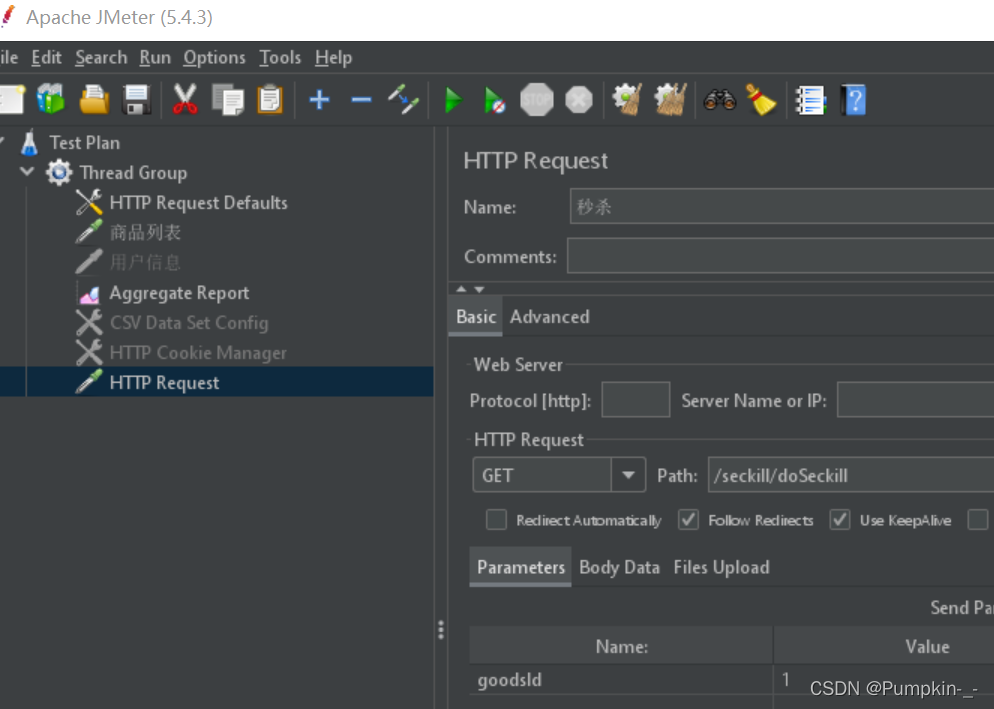This screenshot has height=709, width=994.
Task: Open Search with the binoculars icon
Action: (x=720, y=100)
